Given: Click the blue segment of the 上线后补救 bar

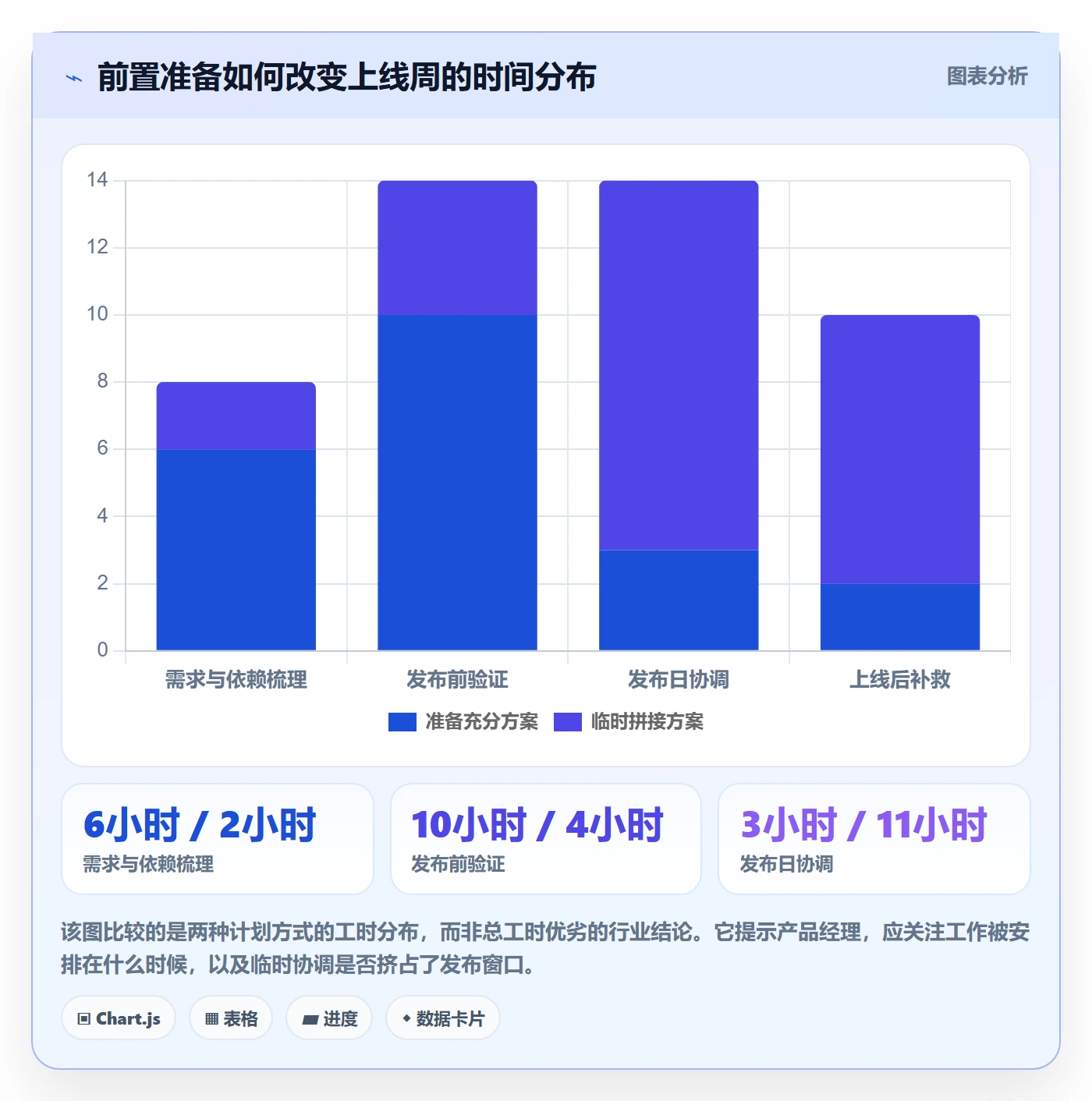Looking at the screenshot, I should click(x=900, y=617).
